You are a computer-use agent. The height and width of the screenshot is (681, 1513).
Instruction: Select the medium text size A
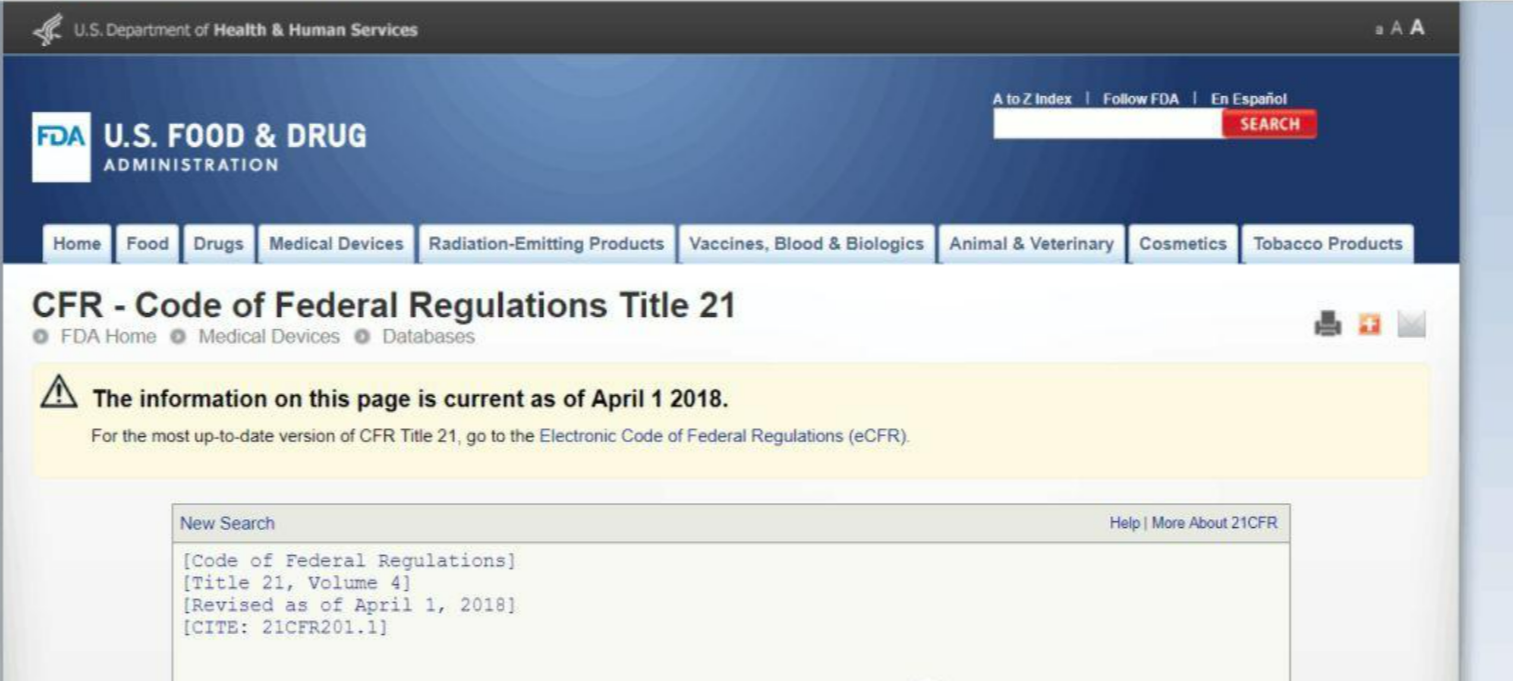[1397, 29]
